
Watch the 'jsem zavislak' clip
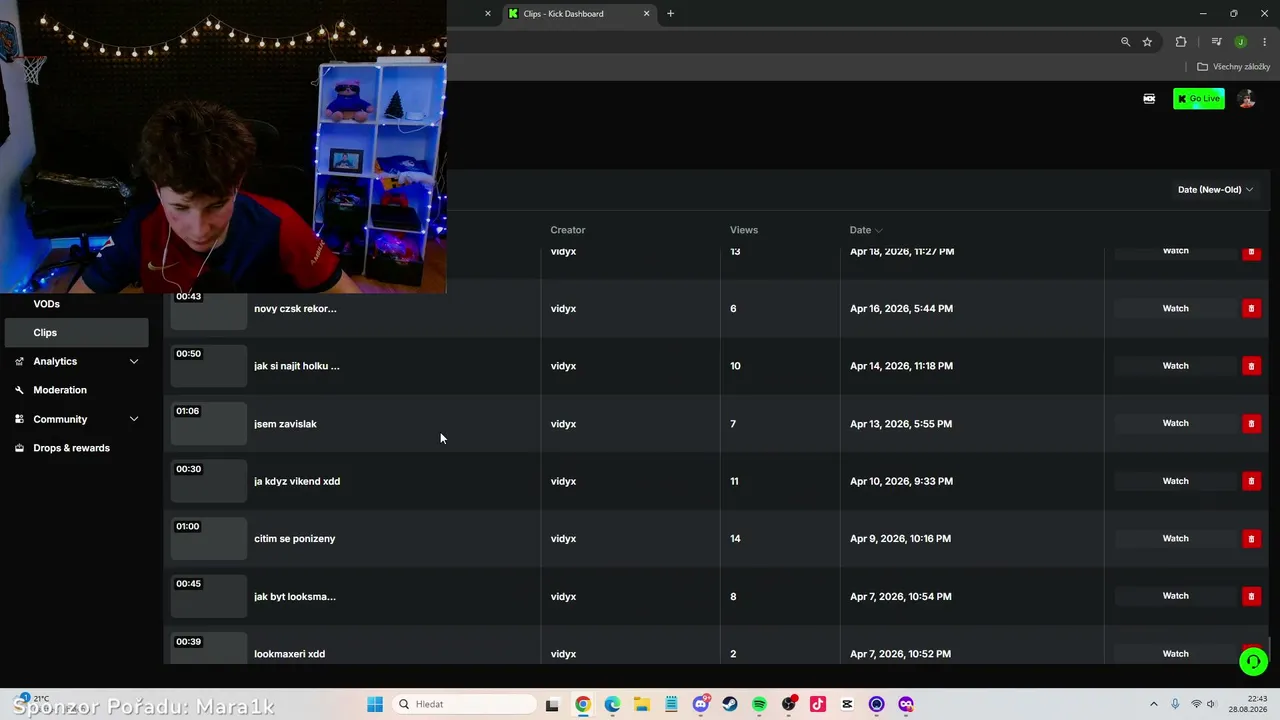pyautogui.click(x=1175, y=424)
